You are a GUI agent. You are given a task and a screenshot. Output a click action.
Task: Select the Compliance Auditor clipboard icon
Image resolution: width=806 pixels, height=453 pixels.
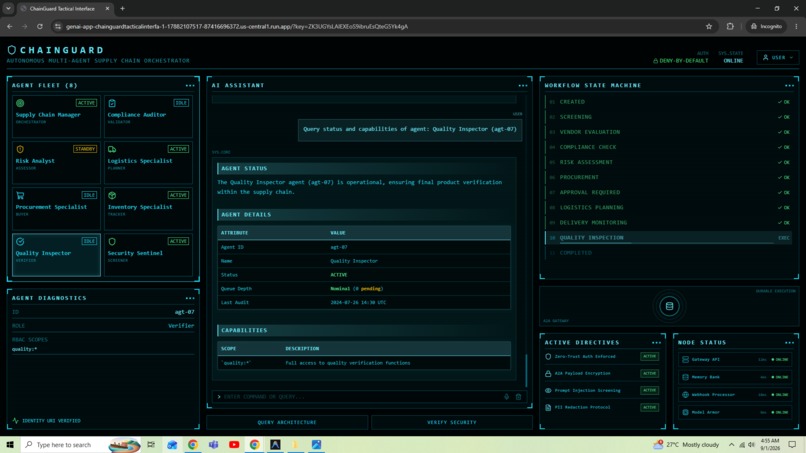coord(112,103)
